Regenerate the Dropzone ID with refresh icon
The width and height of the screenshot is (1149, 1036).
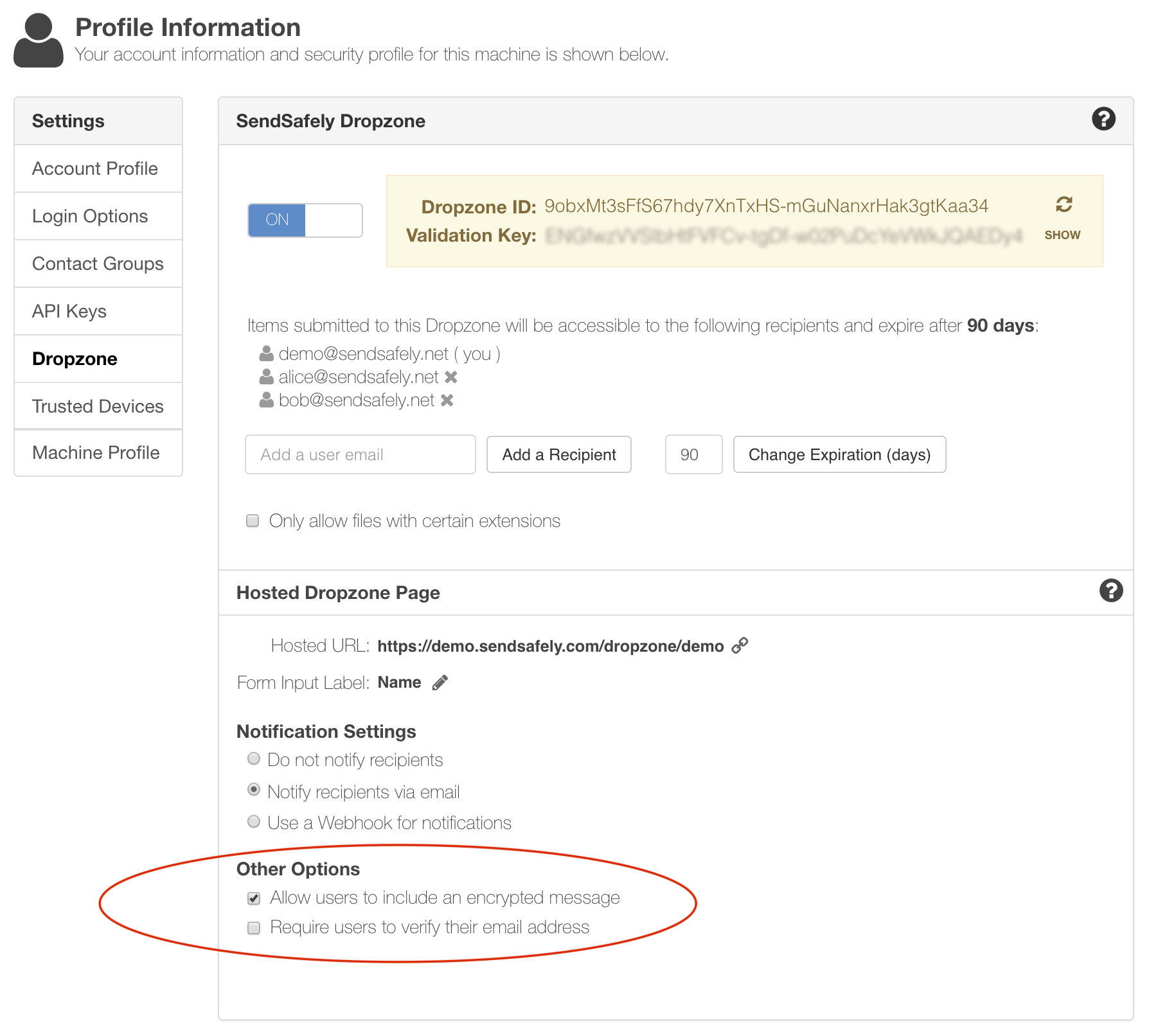(1064, 204)
